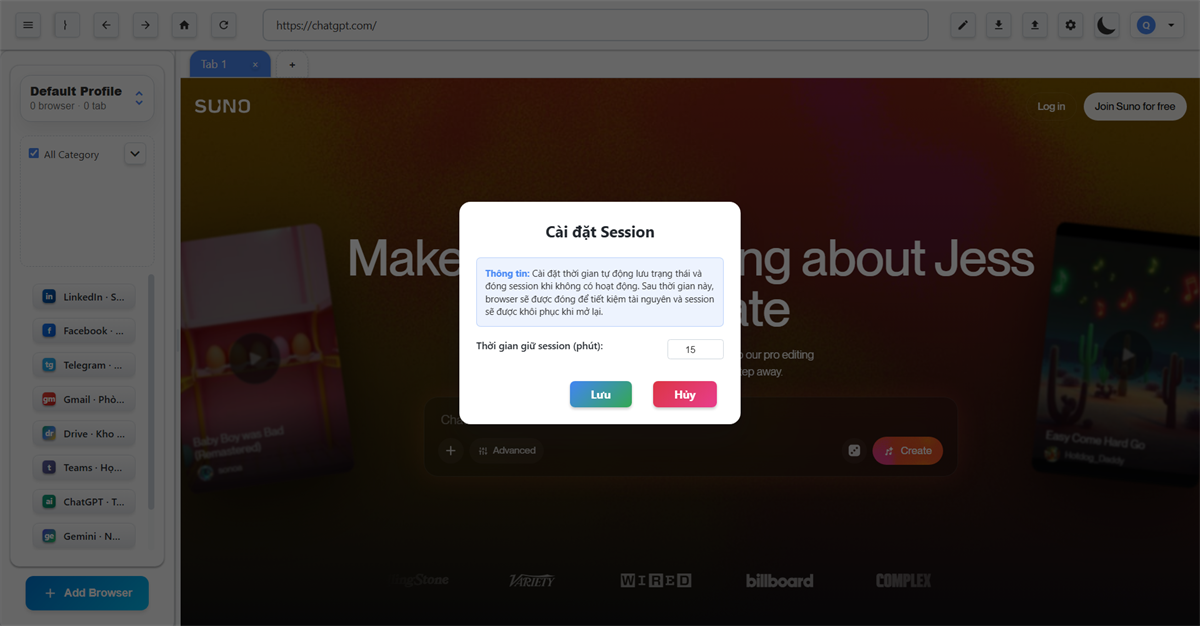Viewport: 1200px width, 626px height.
Task: Click Join Suno for free
Action: [1135, 106]
